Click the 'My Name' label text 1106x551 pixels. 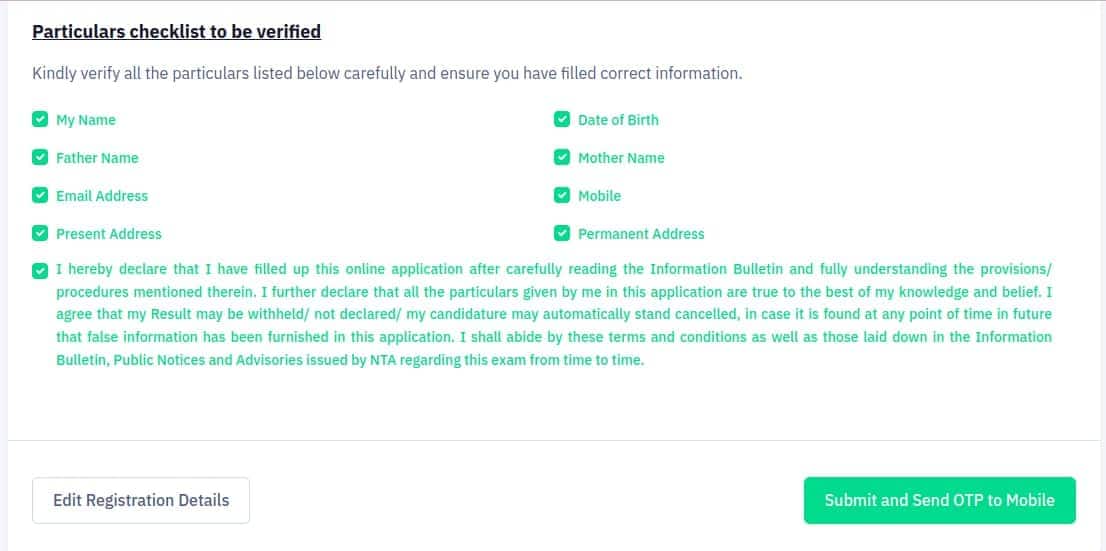86,120
